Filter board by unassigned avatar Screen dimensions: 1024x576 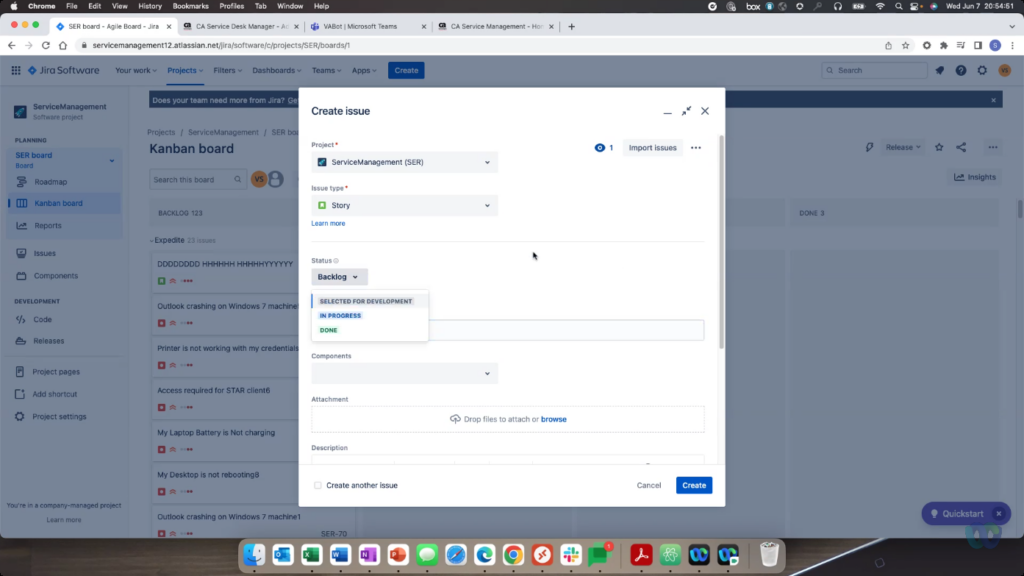(276, 179)
